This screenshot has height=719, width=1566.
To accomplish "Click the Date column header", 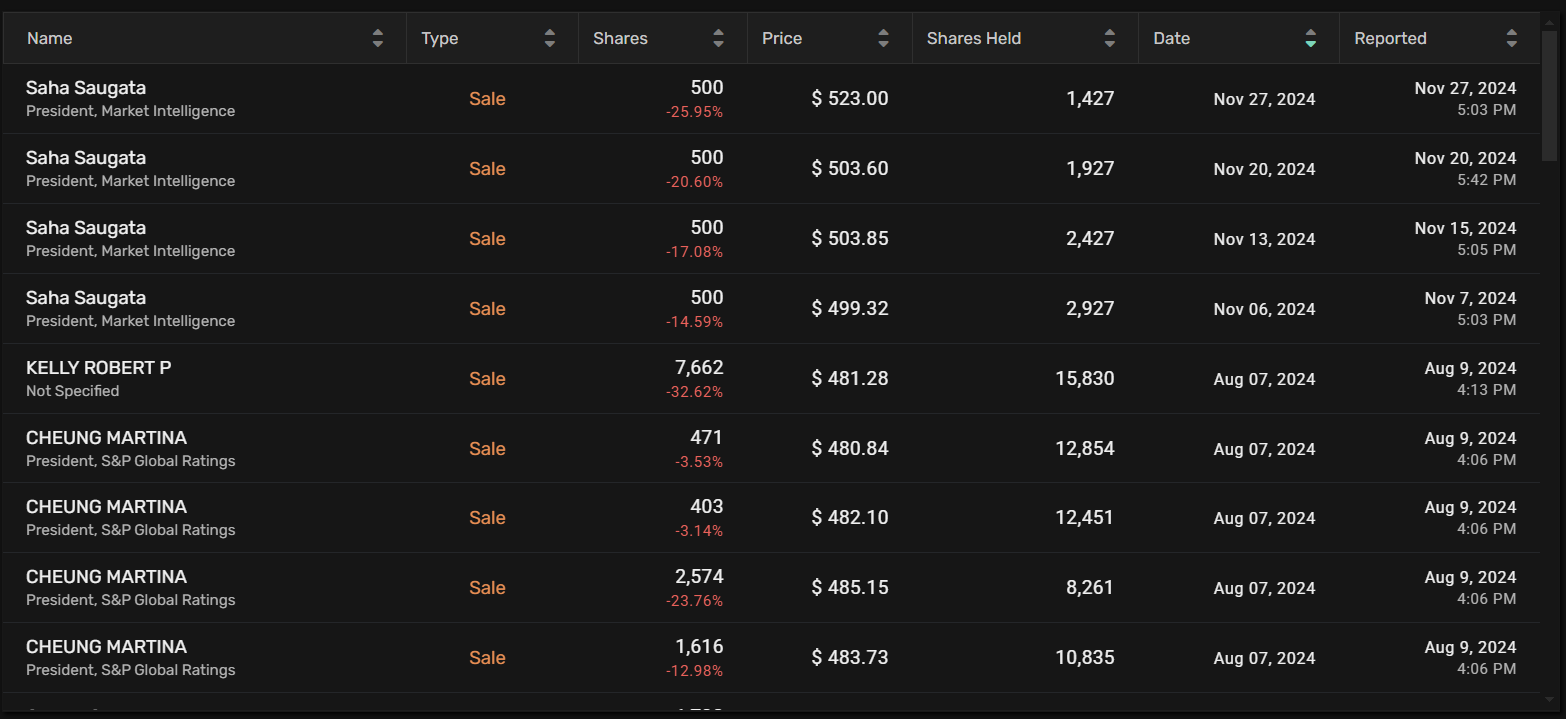I will pyautogui.click(x=1239, y=38).
